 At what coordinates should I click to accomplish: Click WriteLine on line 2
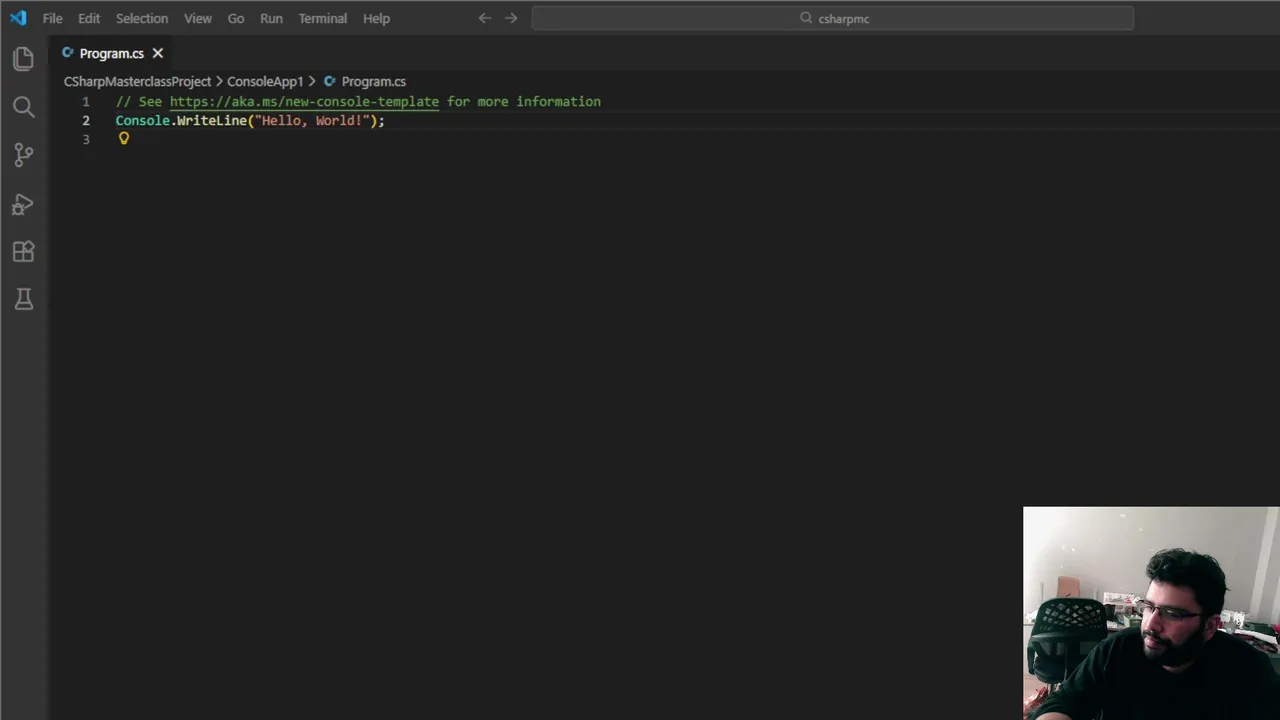click(212, 120)
